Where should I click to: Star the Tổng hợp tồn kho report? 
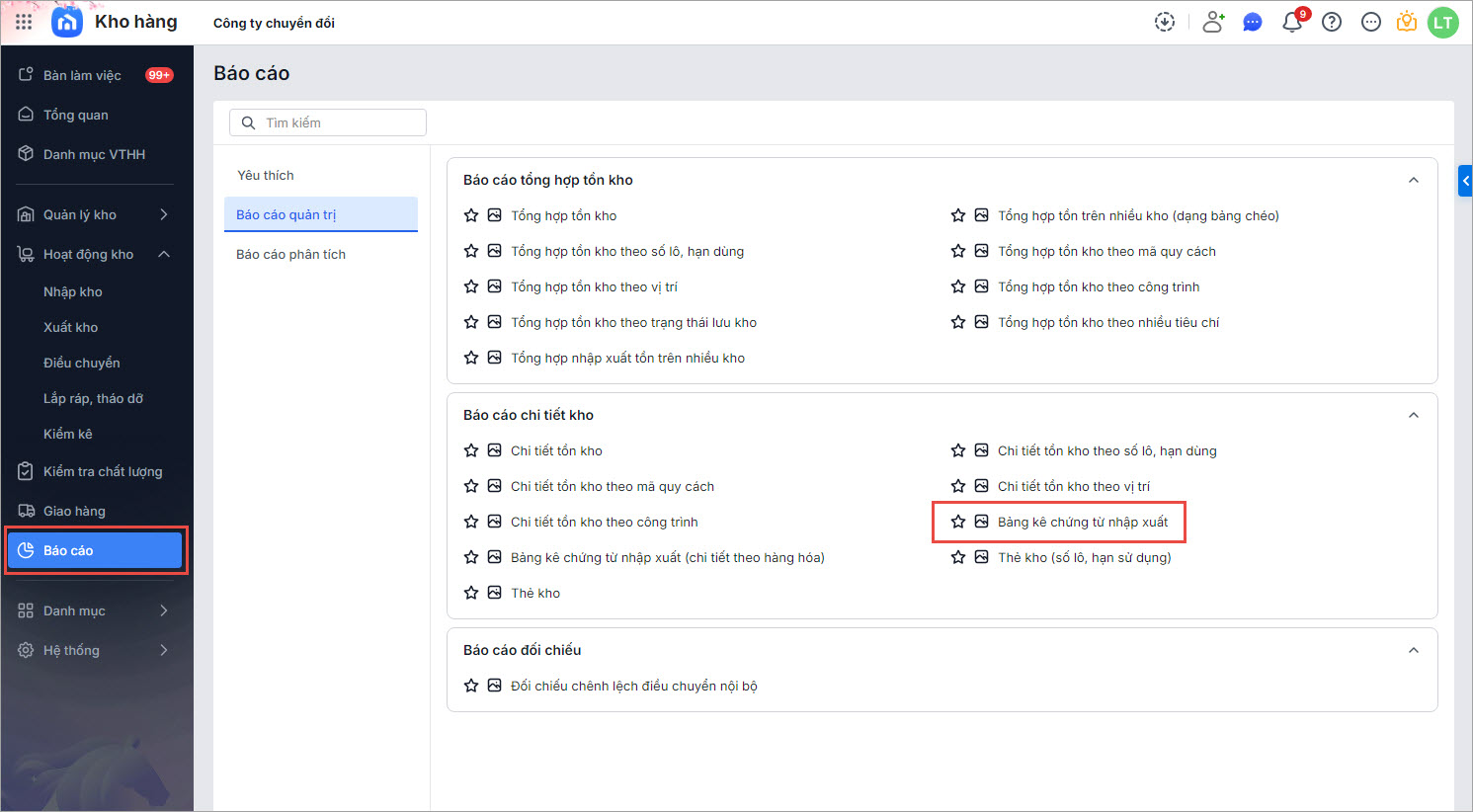471,215
